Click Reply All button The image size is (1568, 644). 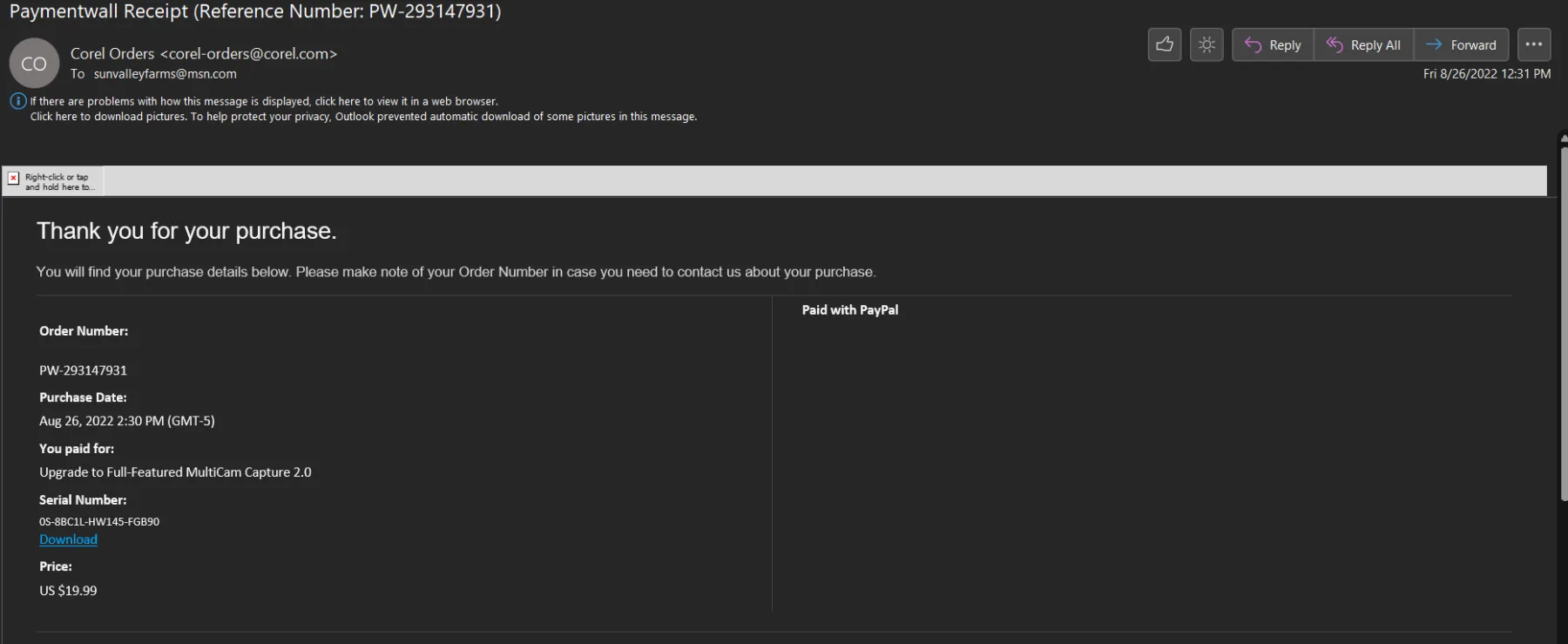click(x=1363, y=44)
